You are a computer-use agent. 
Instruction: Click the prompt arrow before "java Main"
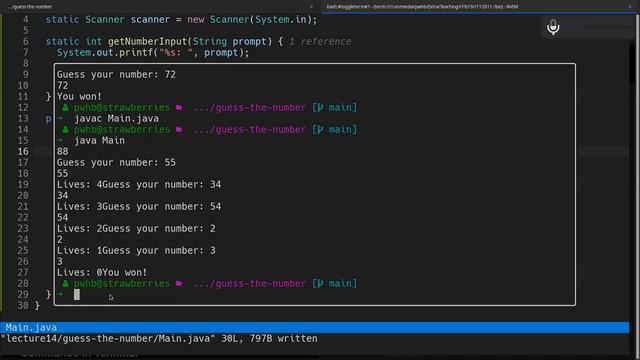click(60, 140)
